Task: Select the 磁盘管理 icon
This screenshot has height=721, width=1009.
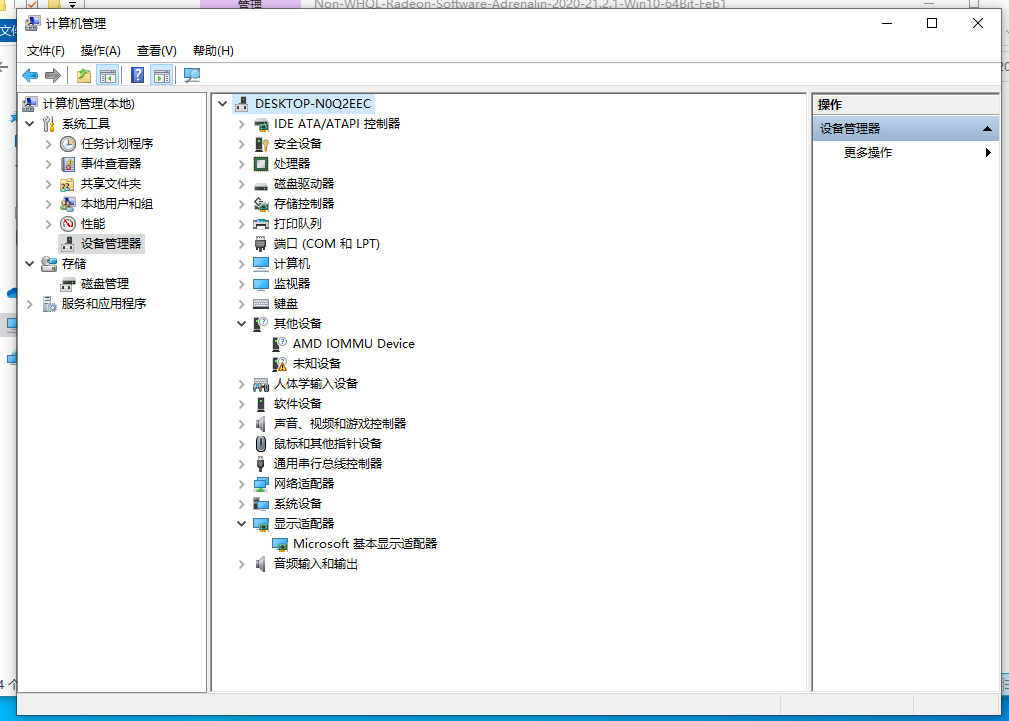Action: [x=68, y=283]
